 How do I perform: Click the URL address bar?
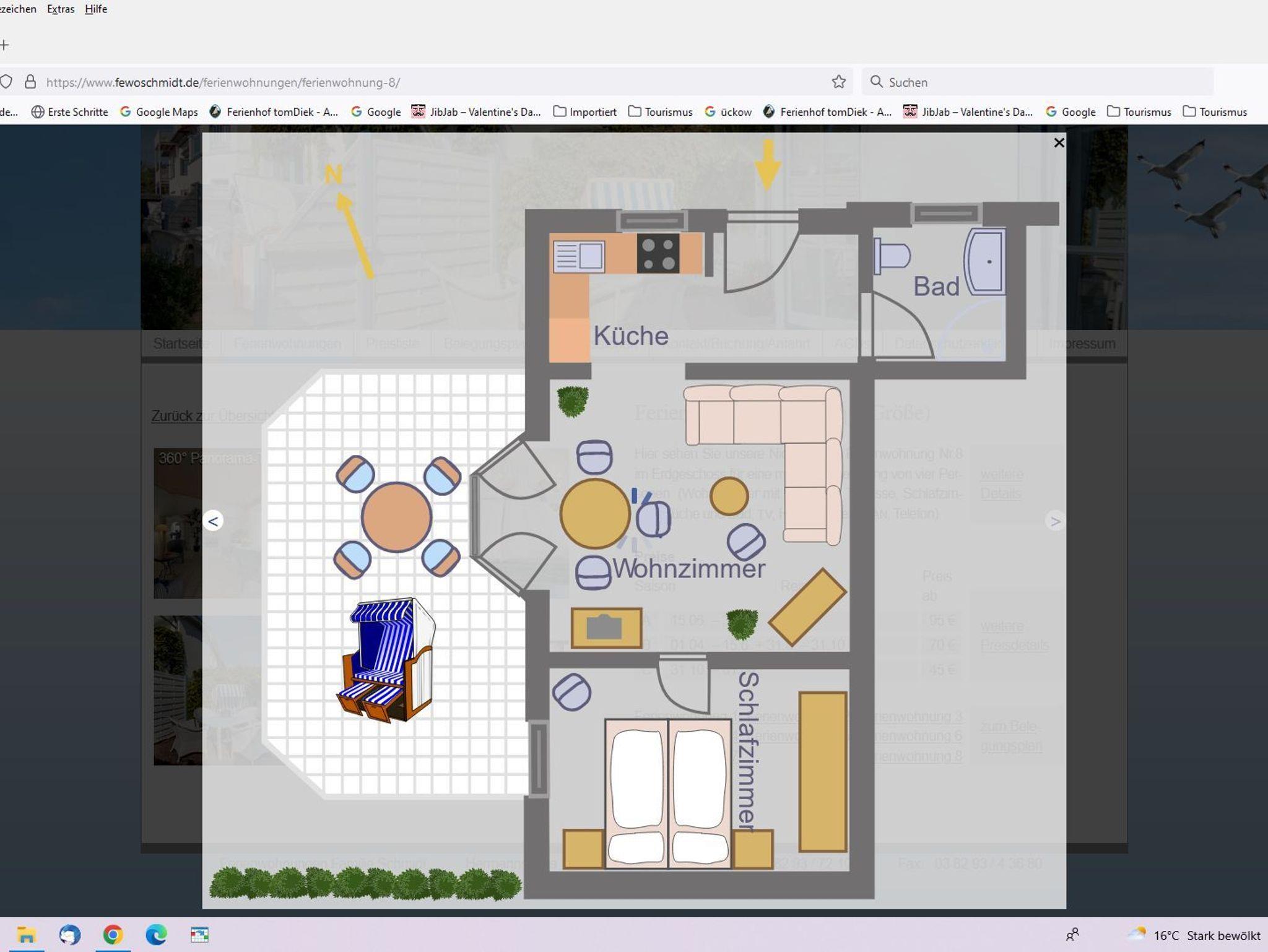(433, 82)
